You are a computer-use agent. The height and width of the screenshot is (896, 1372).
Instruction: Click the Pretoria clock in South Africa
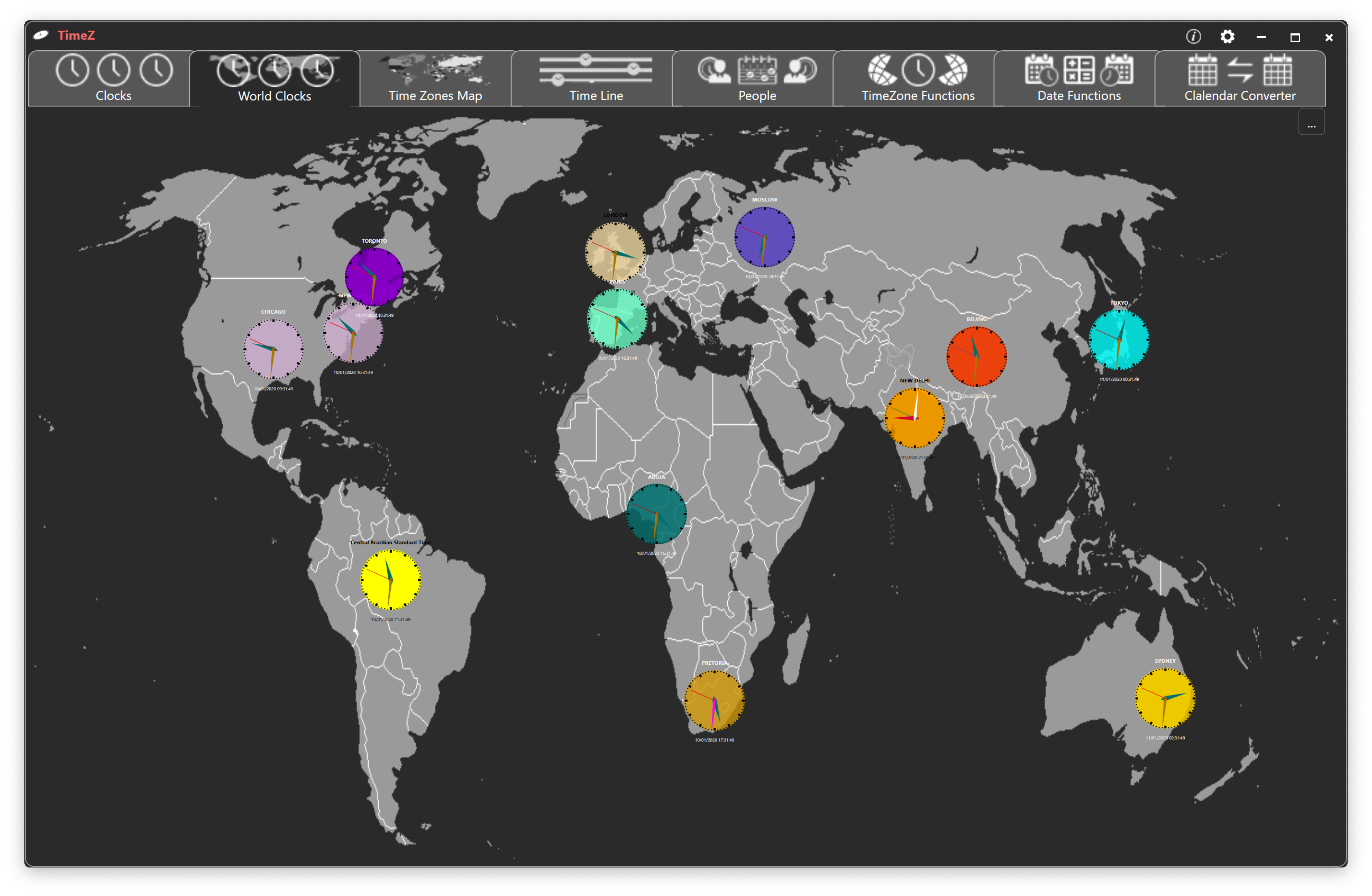714,700
